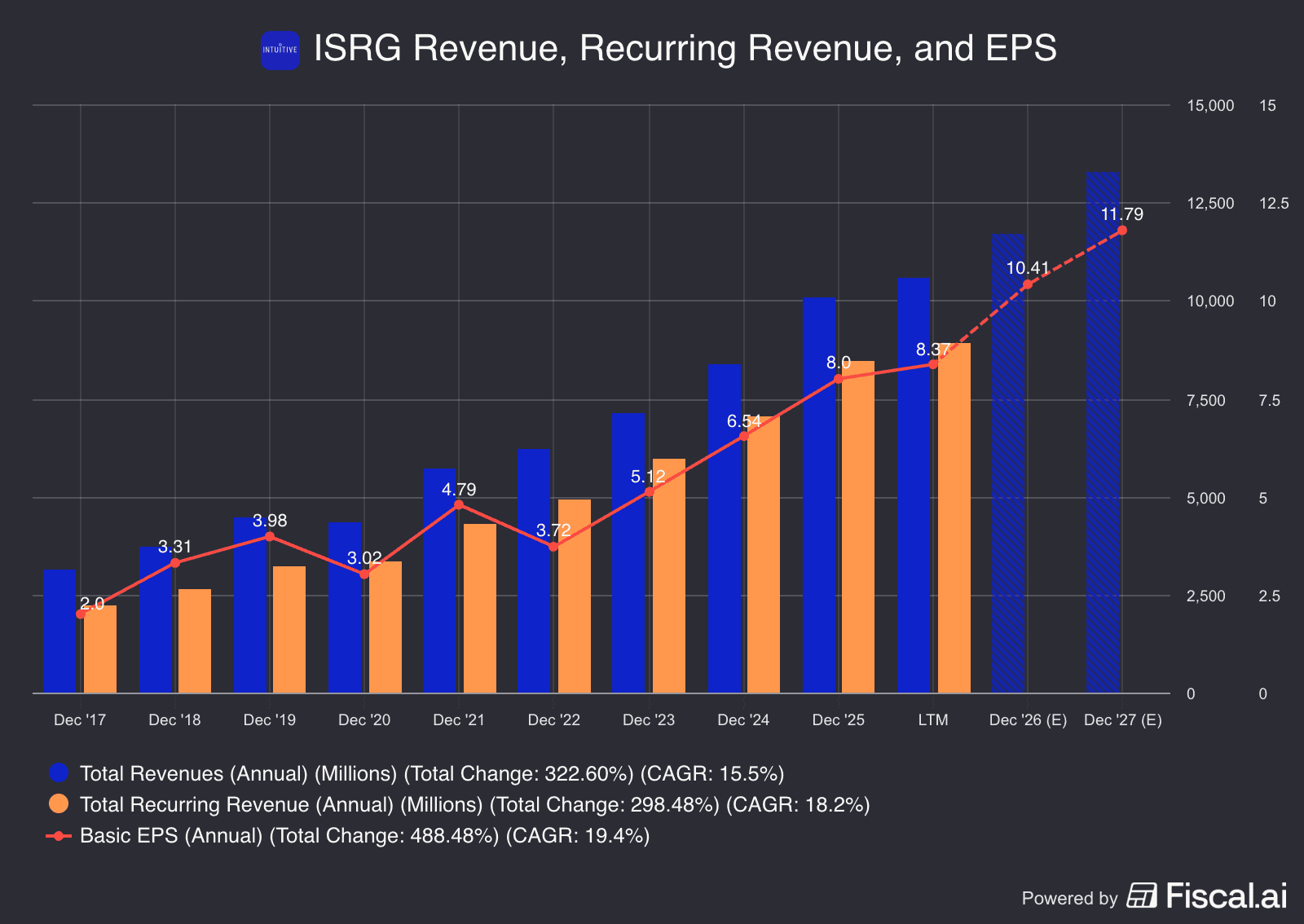Click the Dec '17 x-axis label

[x=80, y=719]
